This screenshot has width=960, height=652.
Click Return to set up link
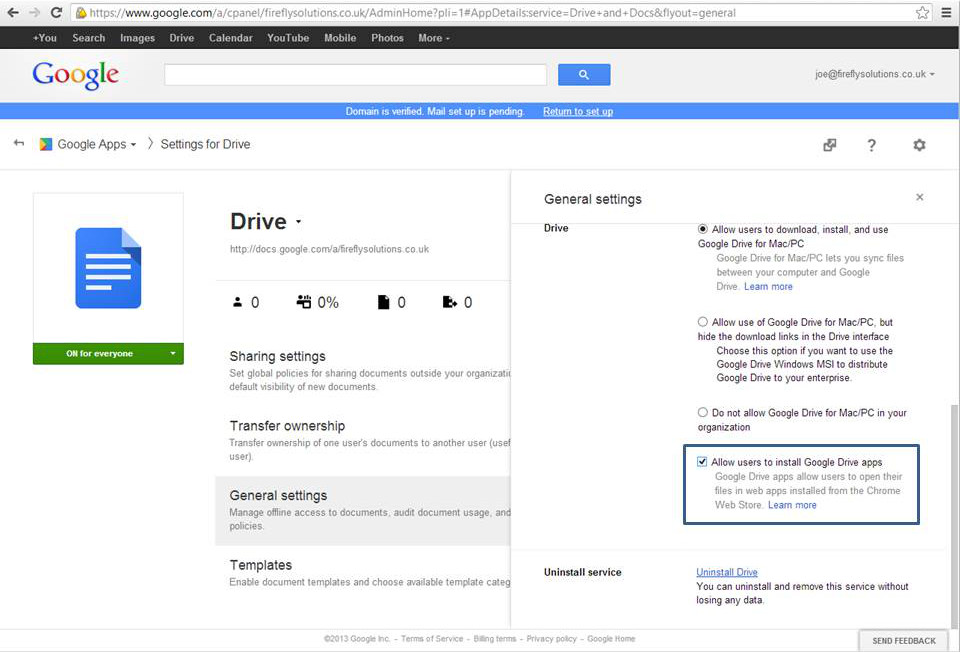(577, 112)
